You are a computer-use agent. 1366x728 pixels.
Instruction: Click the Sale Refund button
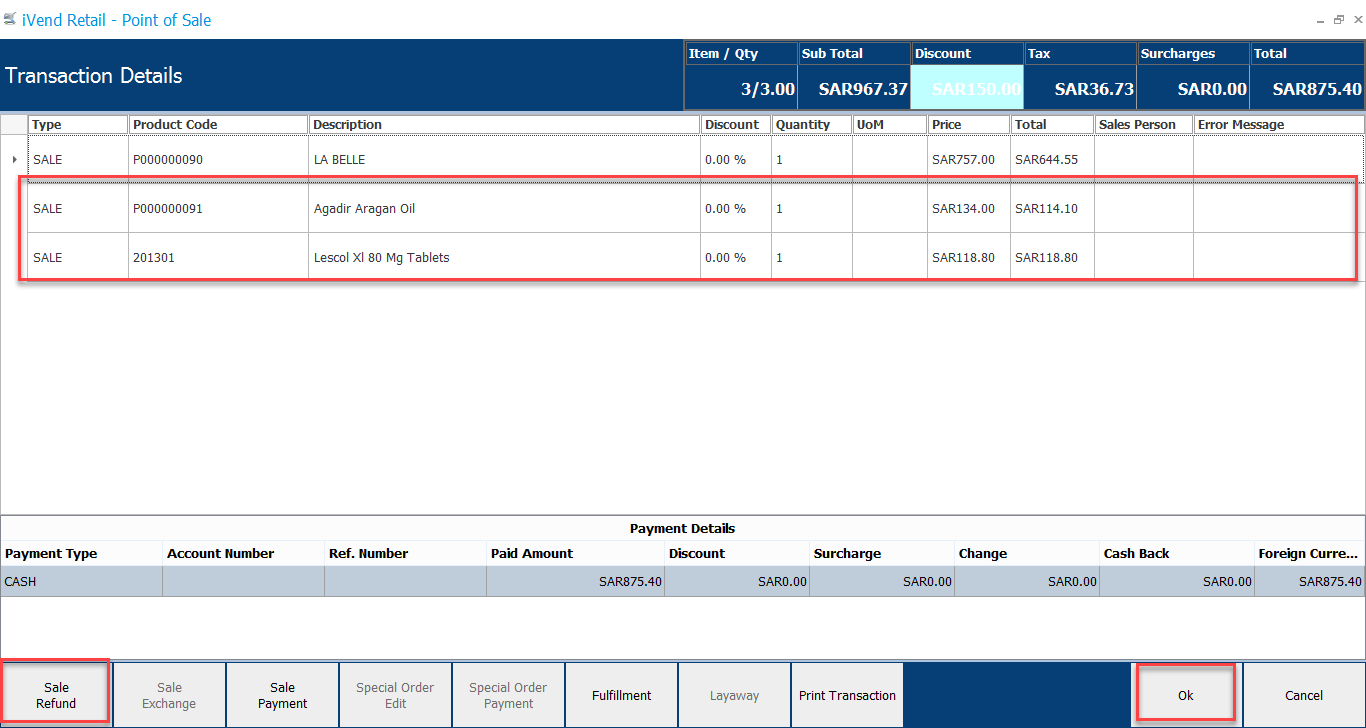[56, 695]
